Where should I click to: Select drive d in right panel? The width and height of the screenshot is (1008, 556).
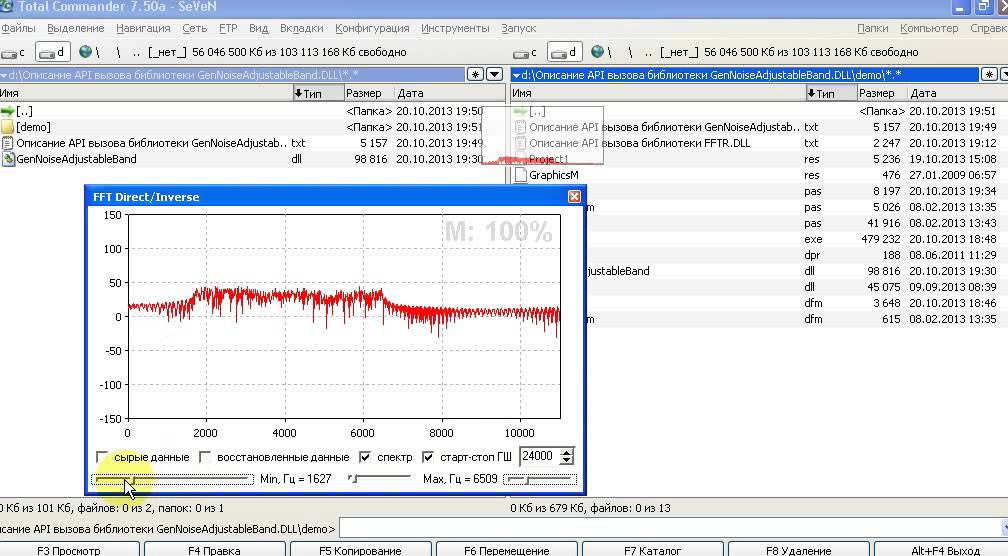tap(564, 52)
